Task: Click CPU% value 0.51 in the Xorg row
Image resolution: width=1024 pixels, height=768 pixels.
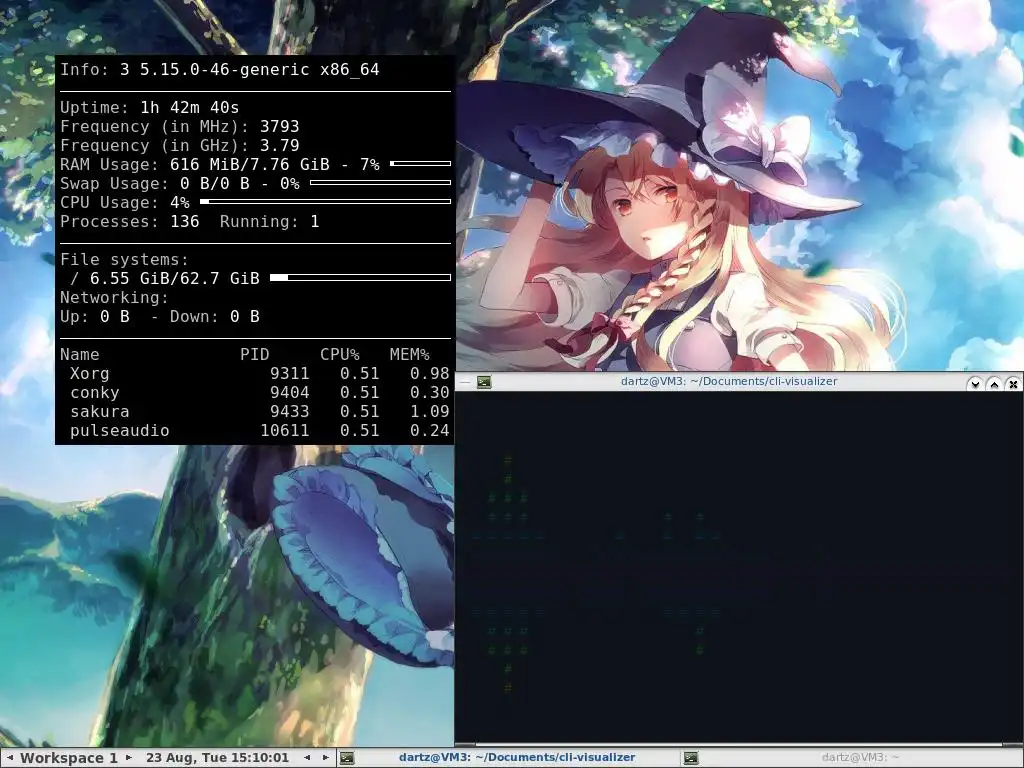Action: click(360, 374)
